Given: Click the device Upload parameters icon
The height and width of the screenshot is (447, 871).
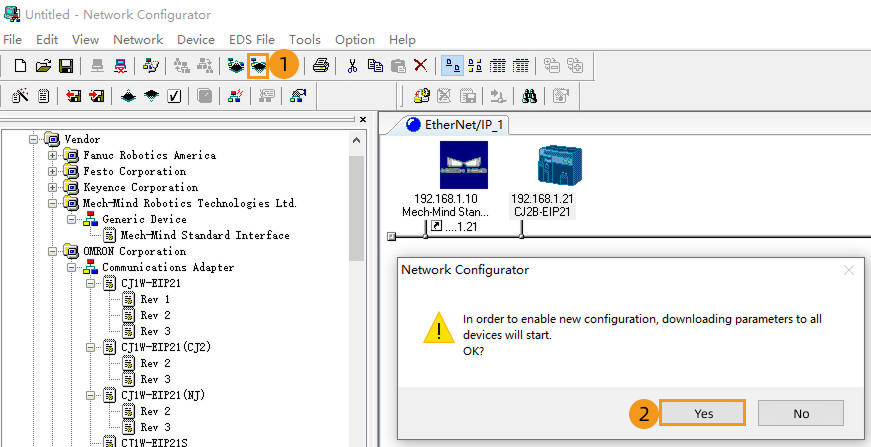Looking at the screenshot, I should 128,96.
